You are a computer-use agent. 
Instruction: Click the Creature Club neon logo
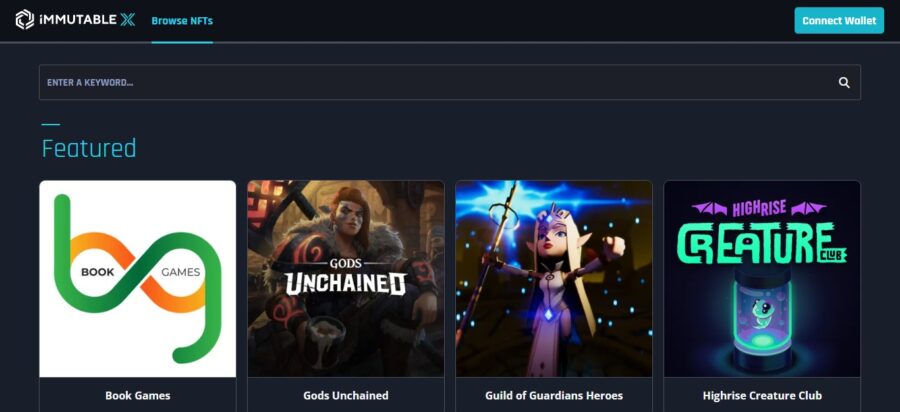(762, 235)
